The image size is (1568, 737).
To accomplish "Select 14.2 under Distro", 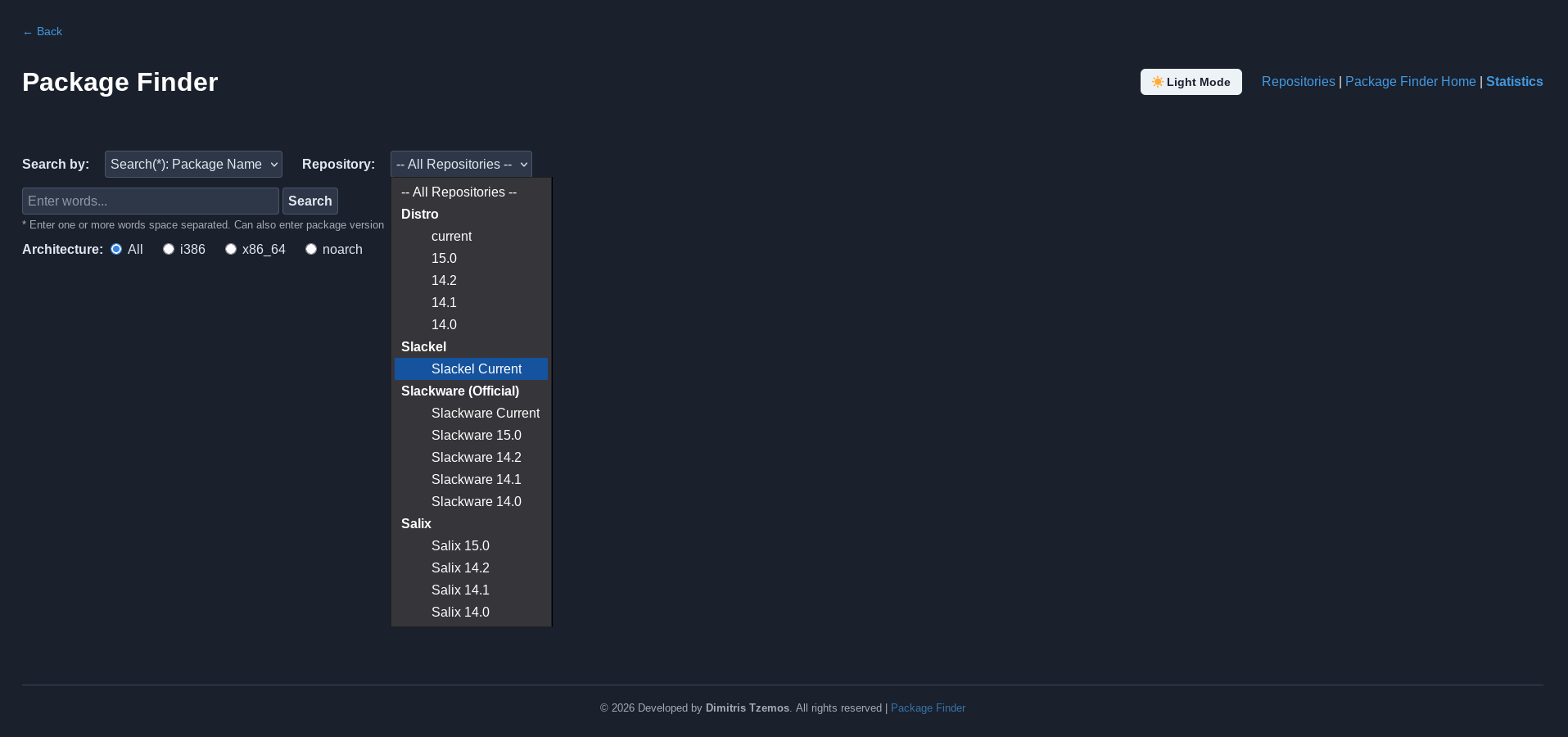I will coord(471,281).
